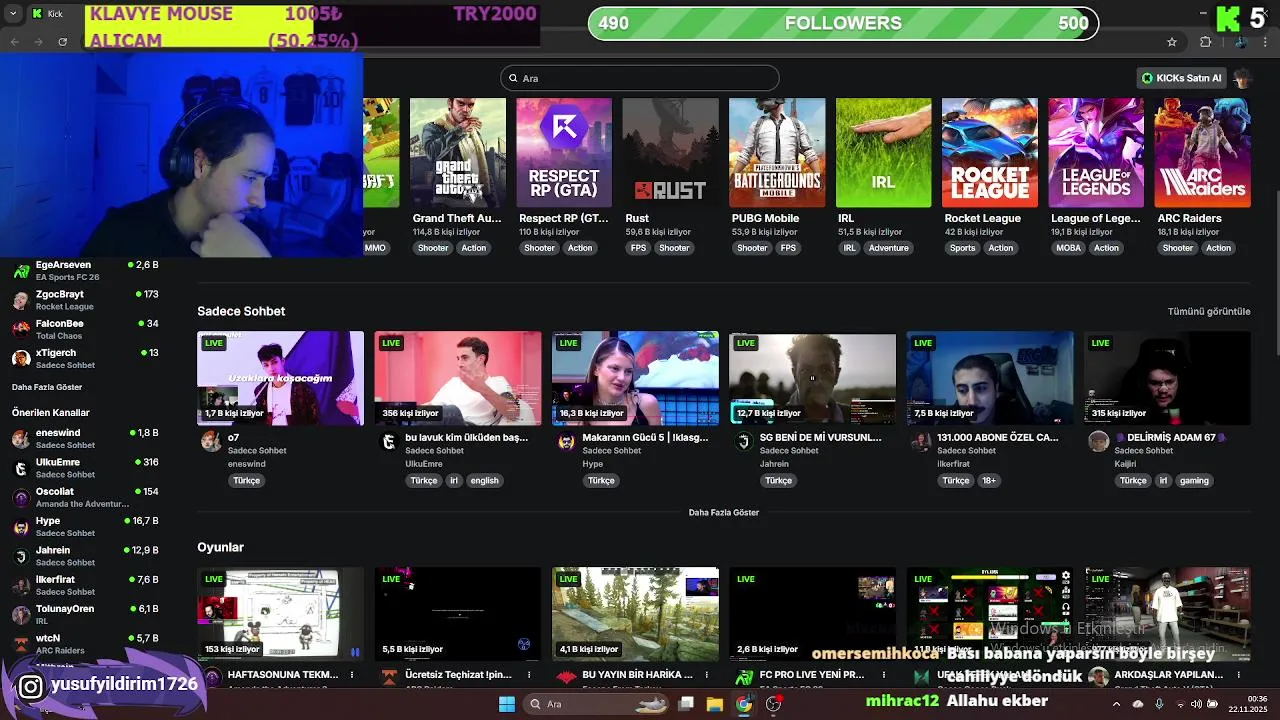The height and width of the screenshot is (720, 1280).
Task: Click UlkuEmre avatar under bu lavuk stream
Action: [388, 441]
